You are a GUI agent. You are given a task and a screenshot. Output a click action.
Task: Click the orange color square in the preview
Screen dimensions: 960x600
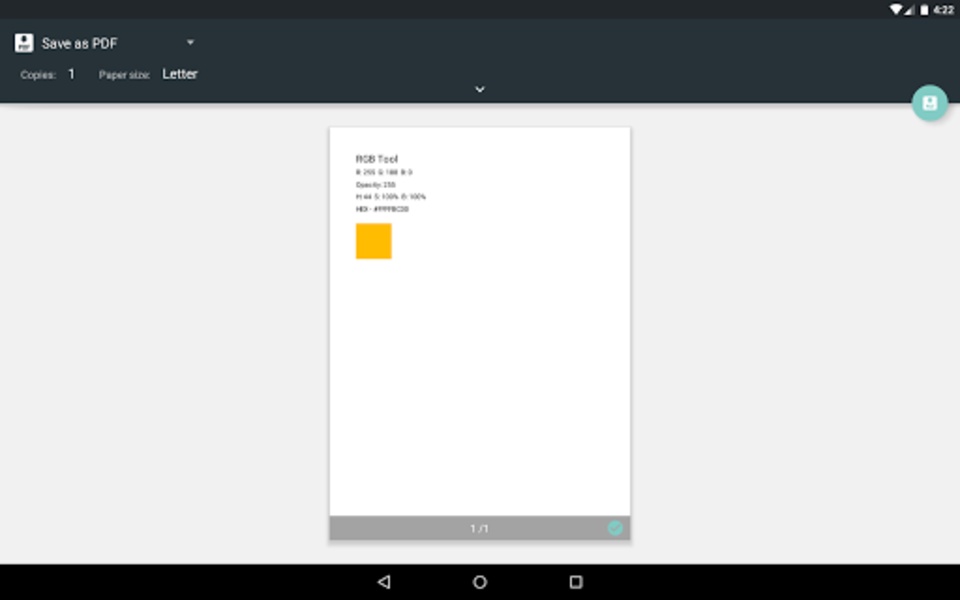pyautogui.click(x=373, y=241)
